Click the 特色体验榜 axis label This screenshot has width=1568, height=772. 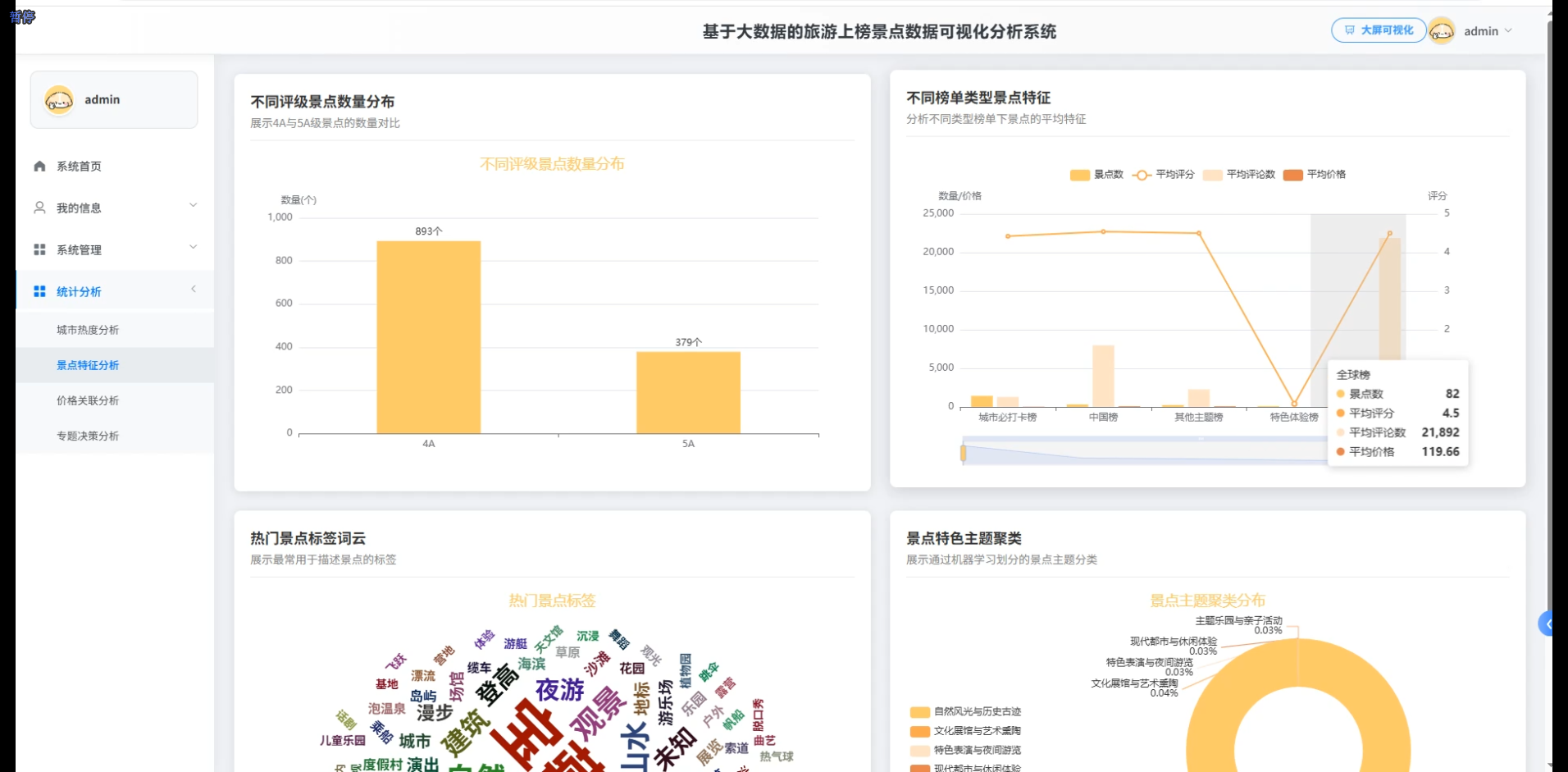1294,418
